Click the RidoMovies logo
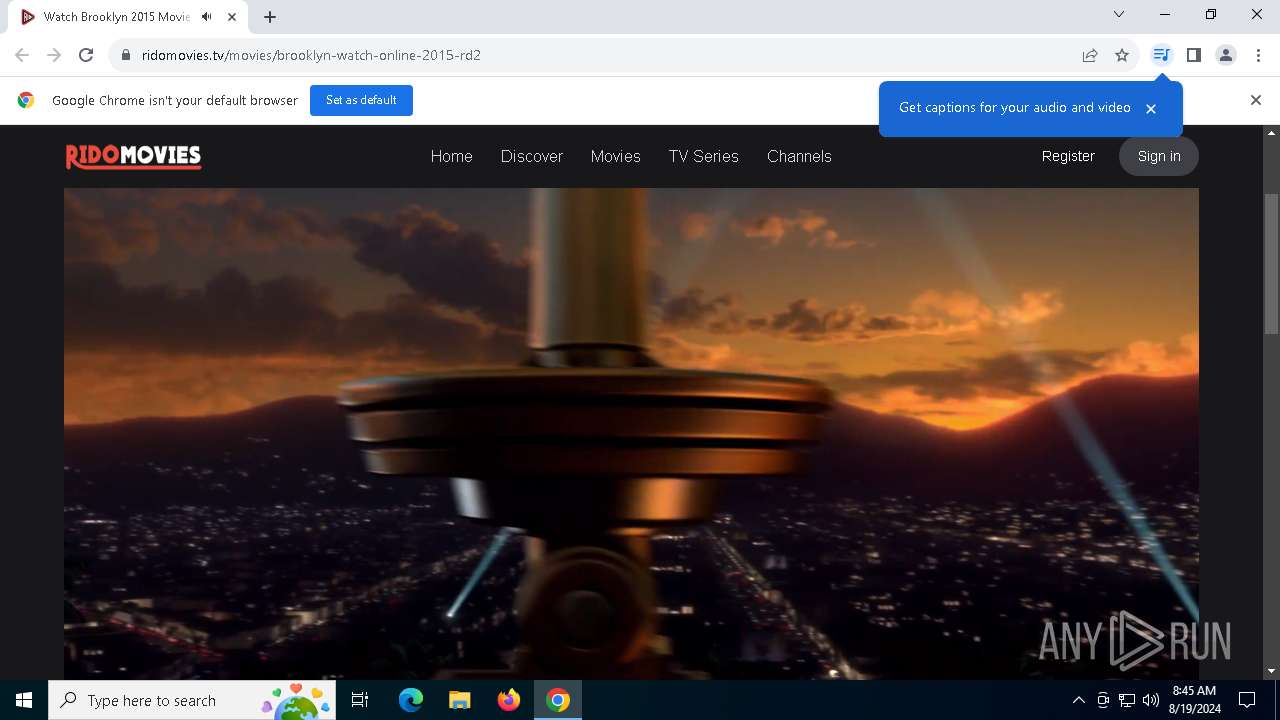This screenshot has width=1280, height=720. [133, 156]
